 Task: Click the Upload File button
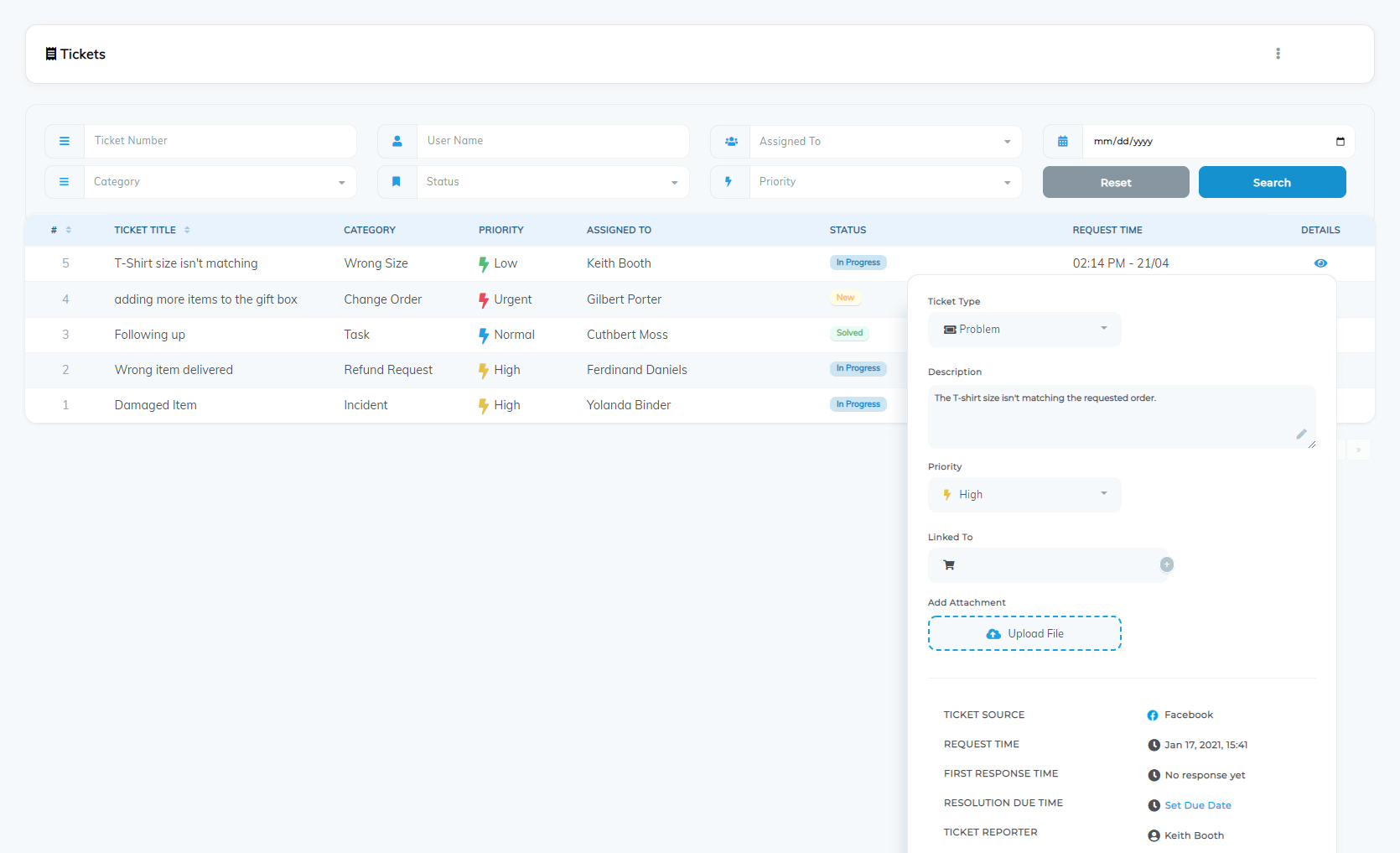point(1024,633)
